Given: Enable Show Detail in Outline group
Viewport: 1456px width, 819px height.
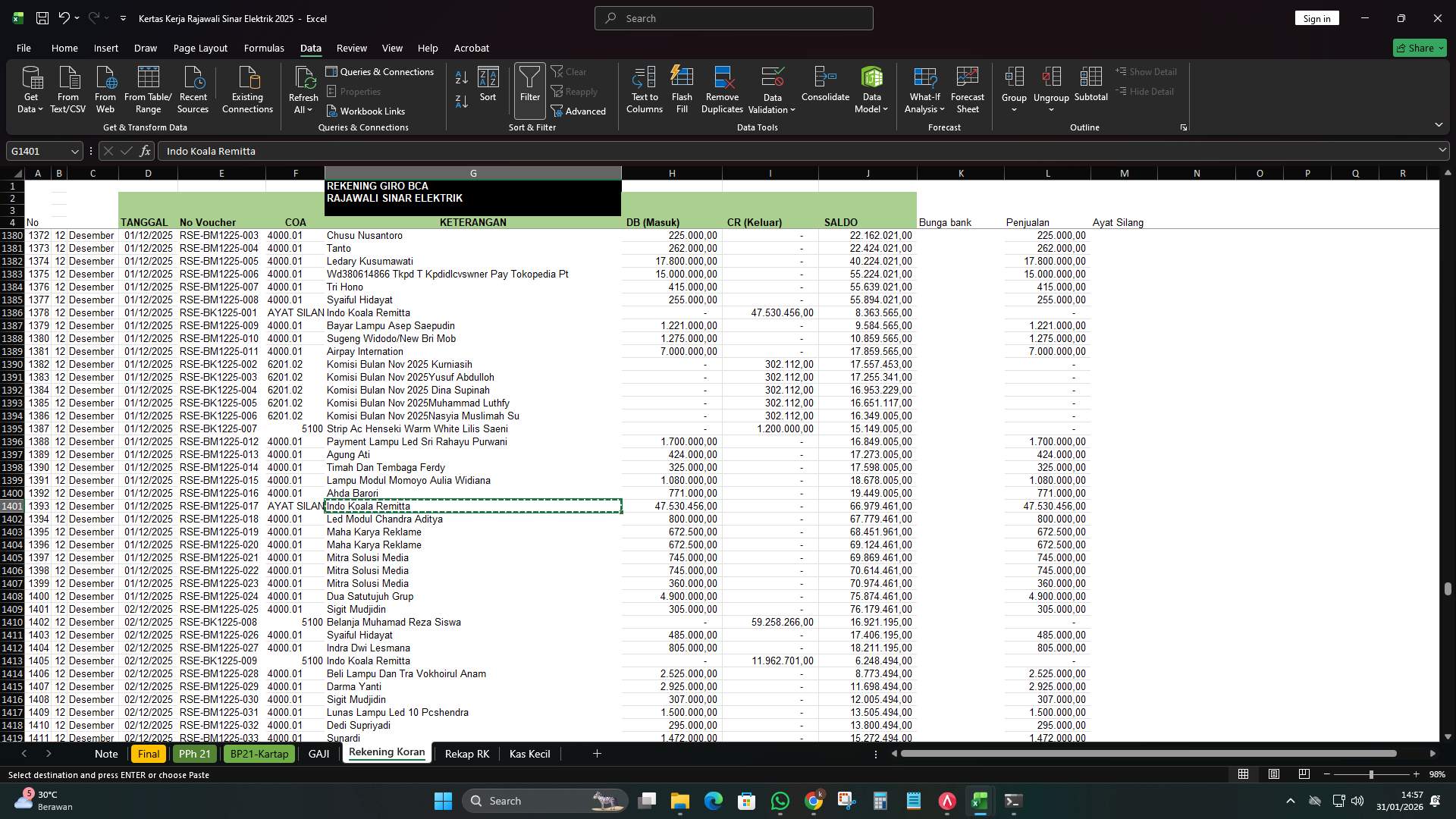Looking at the screenshot, I should click(1147, 71).
